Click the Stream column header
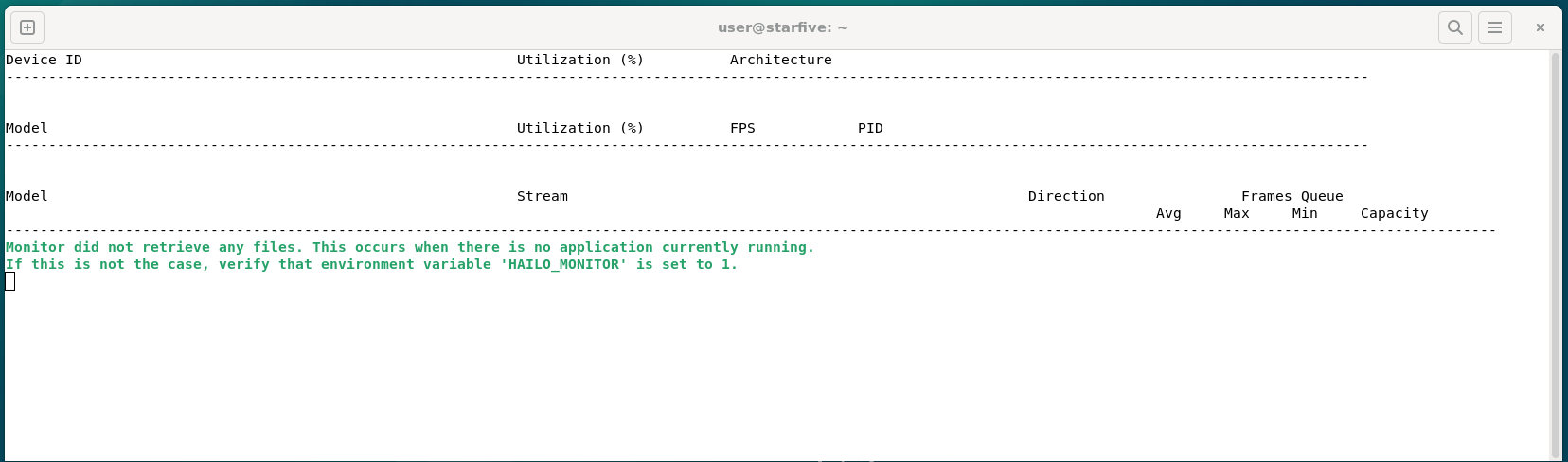Image resolution: width=1568 pixels, height=462 pixels. (542, 196)
